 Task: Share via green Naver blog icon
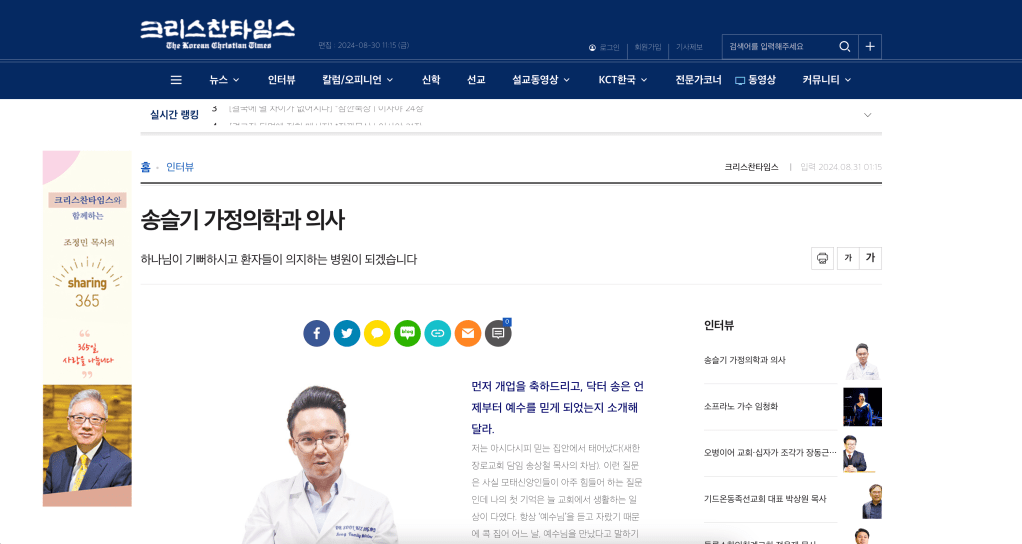(x=407, y=334)
